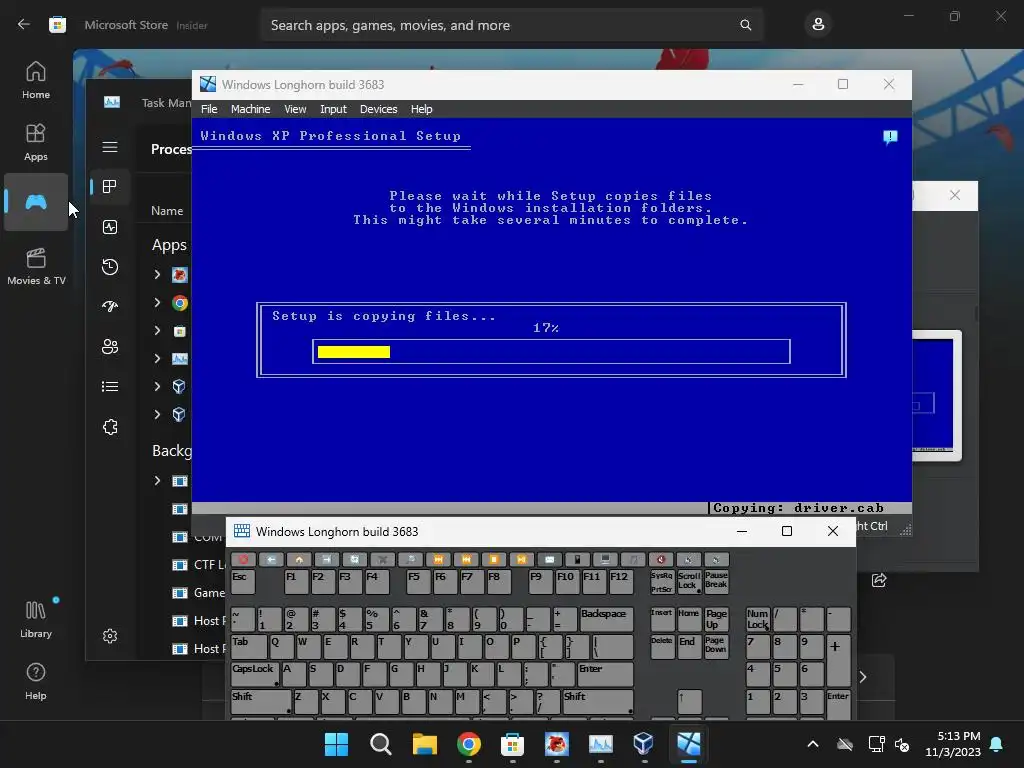
Task: Click the VM notification center icon
Action: (x=890, y=137)
